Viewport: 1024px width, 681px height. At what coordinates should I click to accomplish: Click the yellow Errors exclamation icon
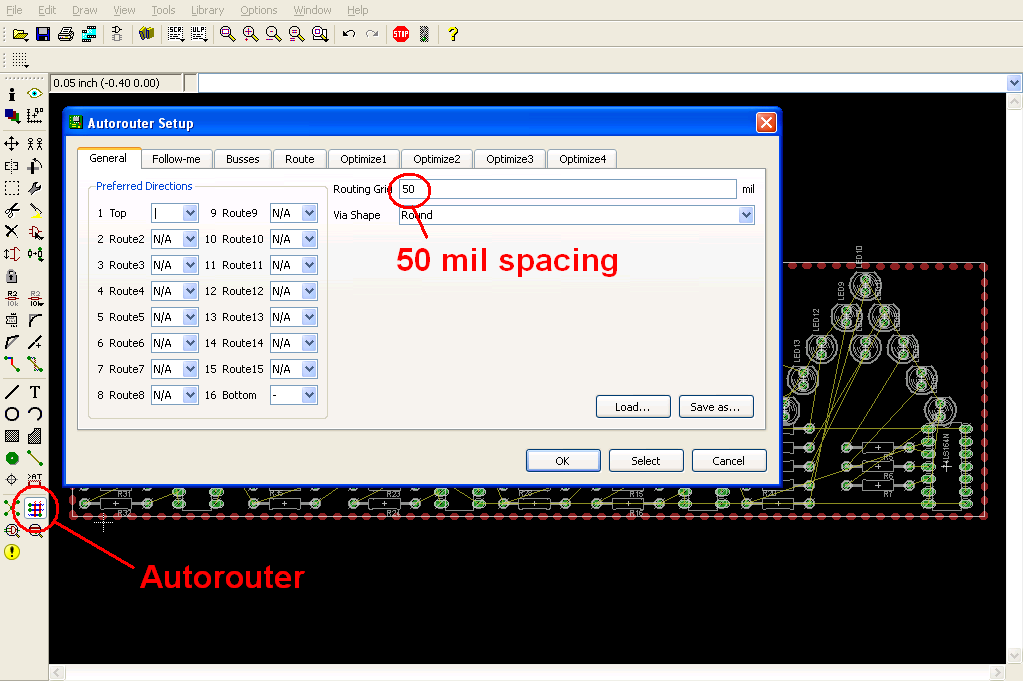12,552
